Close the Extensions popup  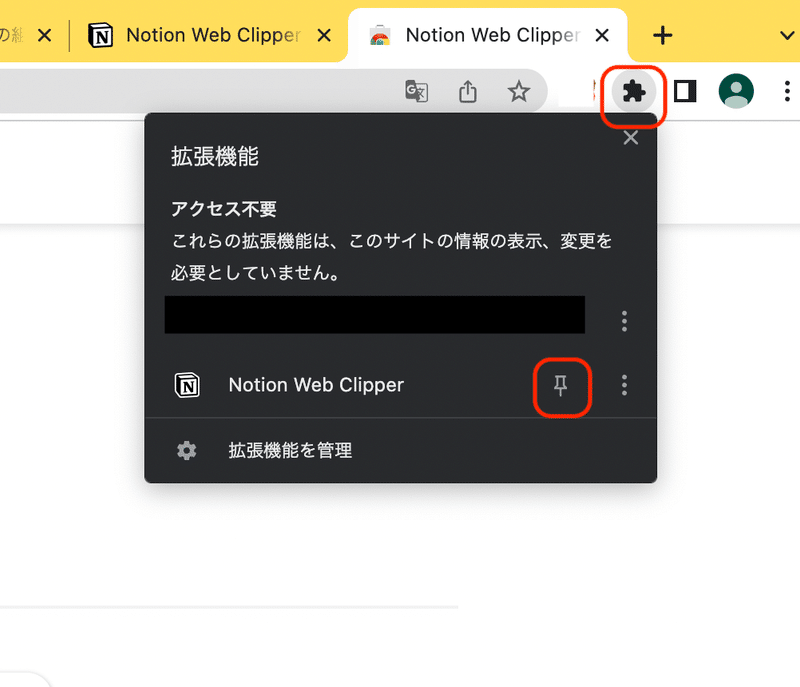(631, 138)
